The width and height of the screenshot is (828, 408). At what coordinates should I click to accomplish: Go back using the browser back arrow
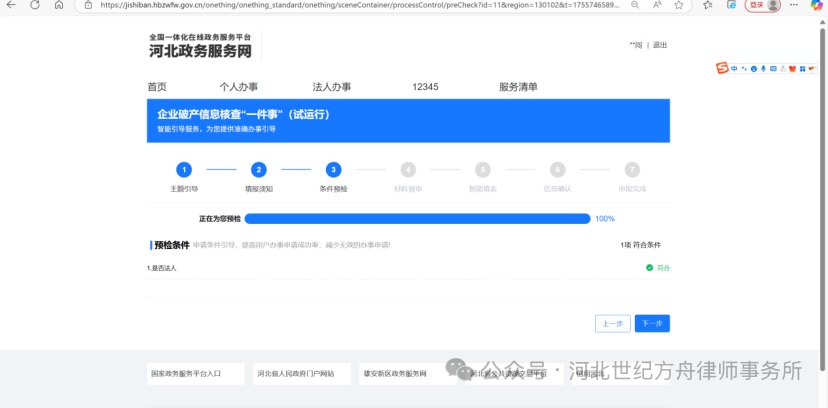point(11,5)
